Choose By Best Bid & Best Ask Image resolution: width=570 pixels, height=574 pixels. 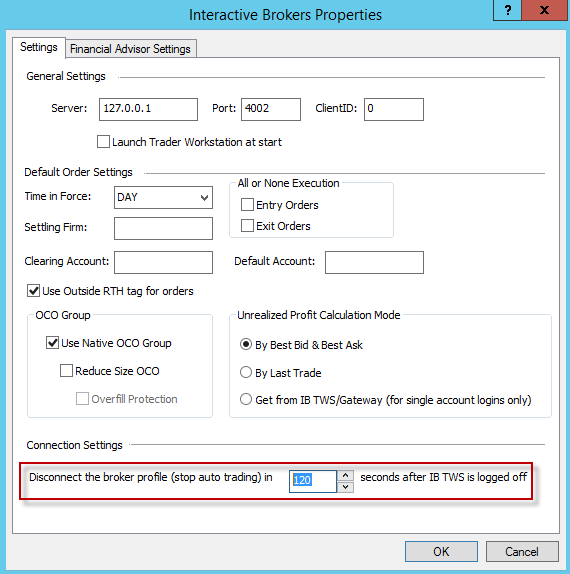click(246, 344)
